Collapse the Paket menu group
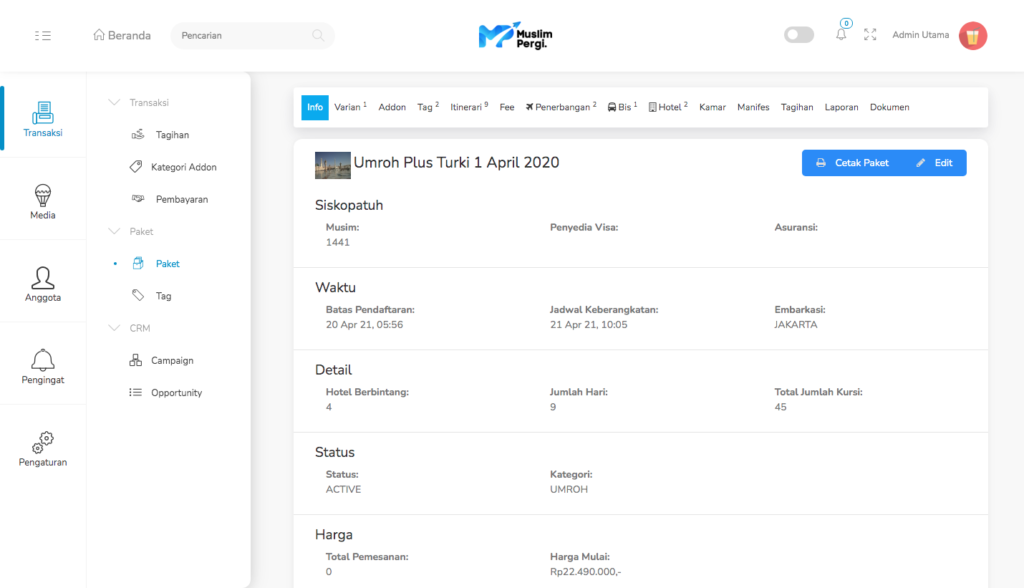The width and height of the screenshot is (1024, 588). coord(113,231)
